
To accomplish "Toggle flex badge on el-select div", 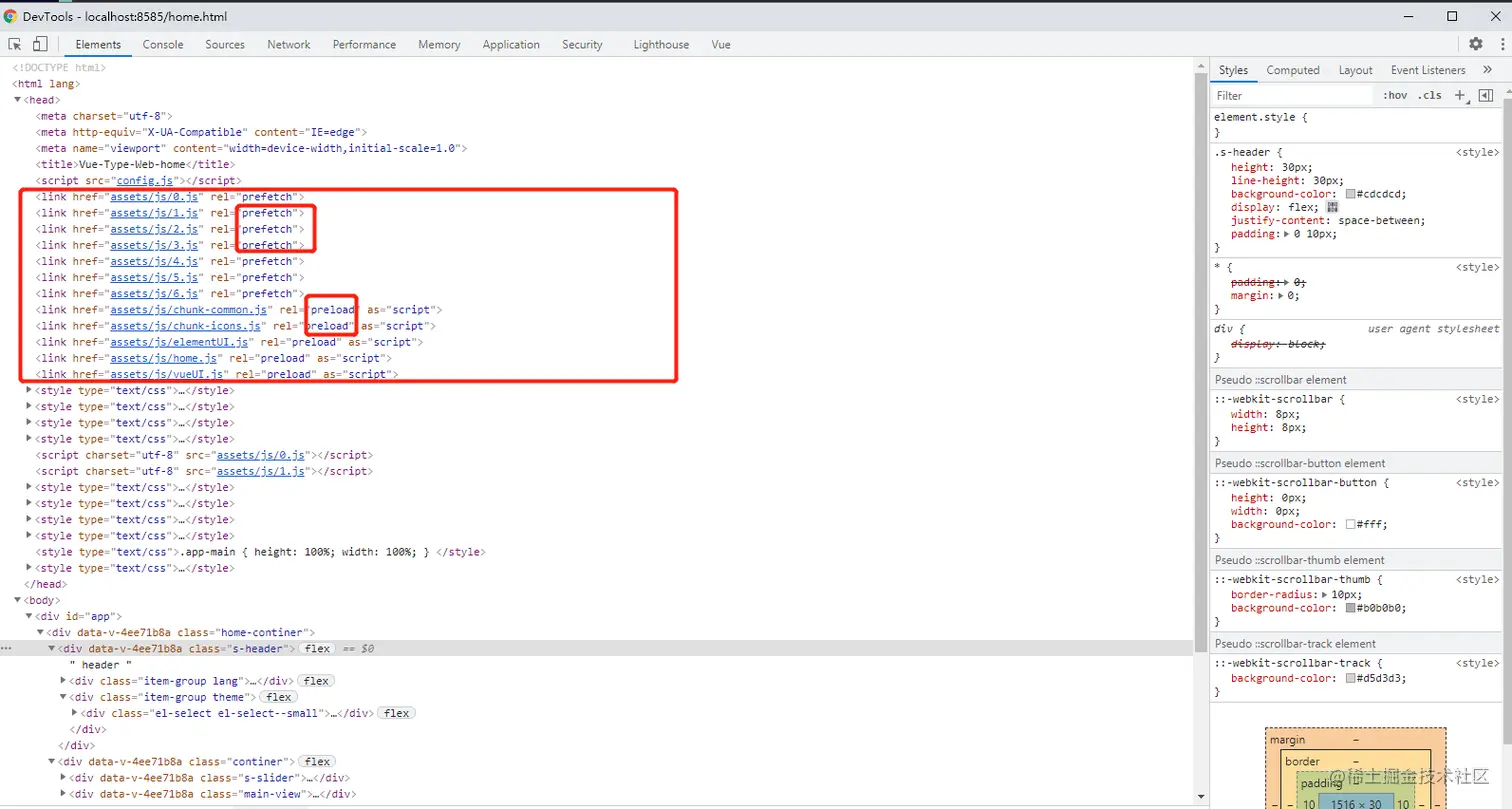I will (x=397, y=713).
